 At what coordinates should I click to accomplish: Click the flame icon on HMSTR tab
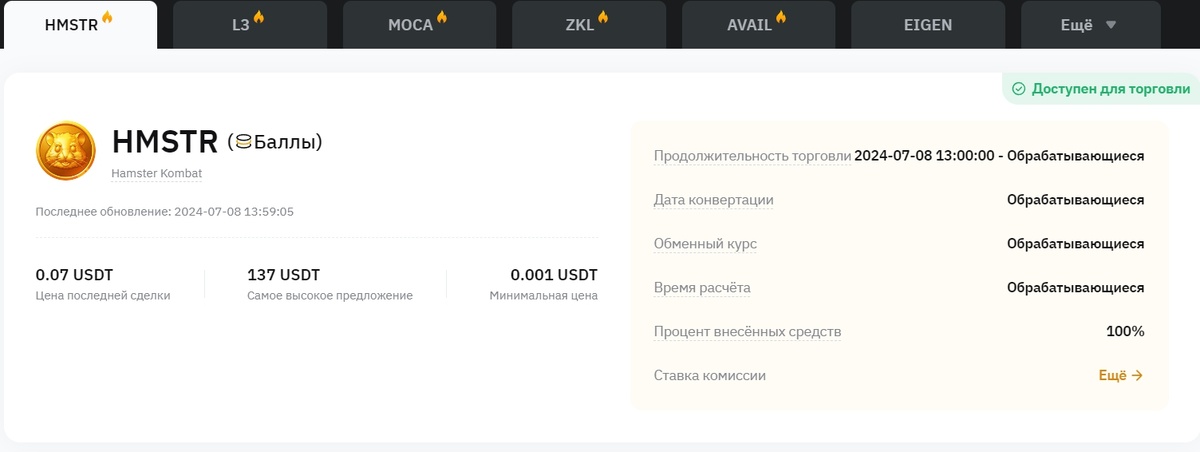click(x=107, y=19)
